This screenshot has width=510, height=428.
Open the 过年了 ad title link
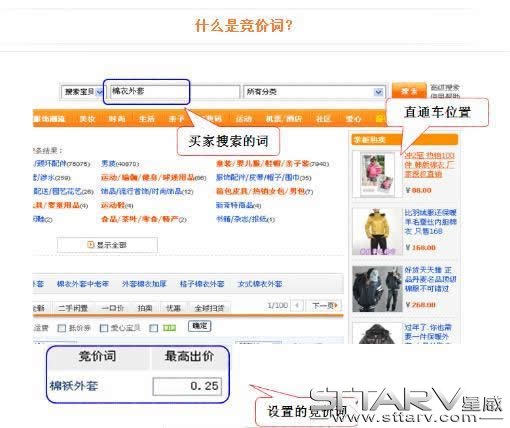tap(428, 332)
